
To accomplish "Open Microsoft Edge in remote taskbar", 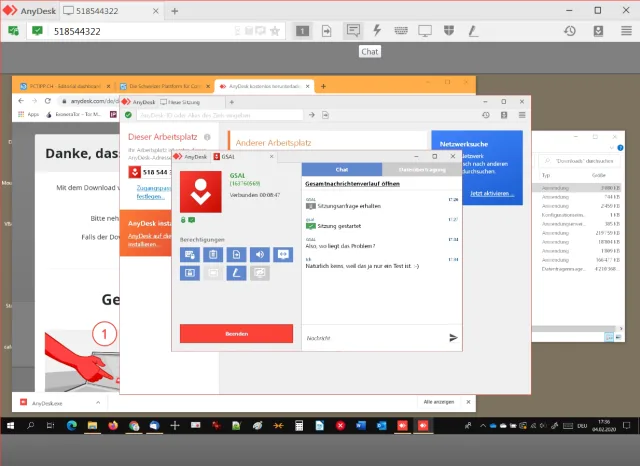I will 72,426.
